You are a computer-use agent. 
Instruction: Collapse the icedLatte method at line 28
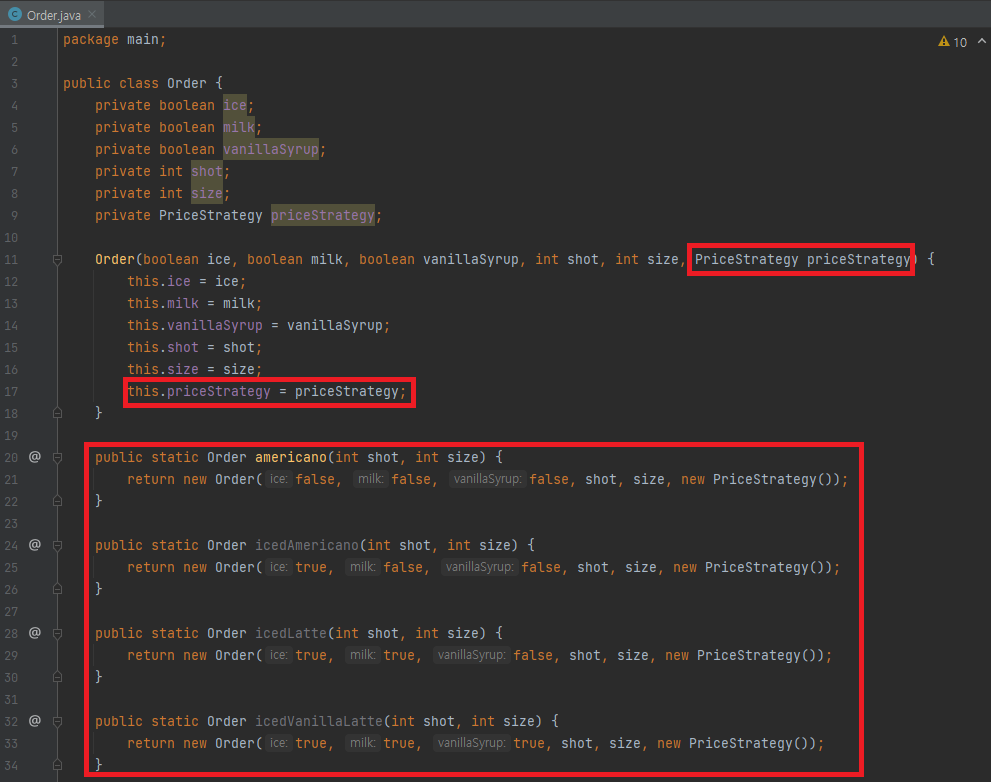click(x=58, y=633)
